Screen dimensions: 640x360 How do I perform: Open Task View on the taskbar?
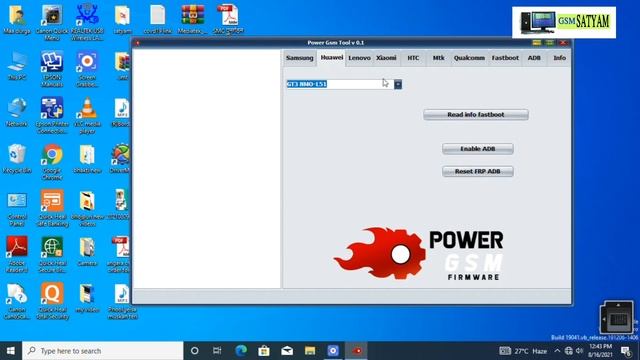[217, 351]
